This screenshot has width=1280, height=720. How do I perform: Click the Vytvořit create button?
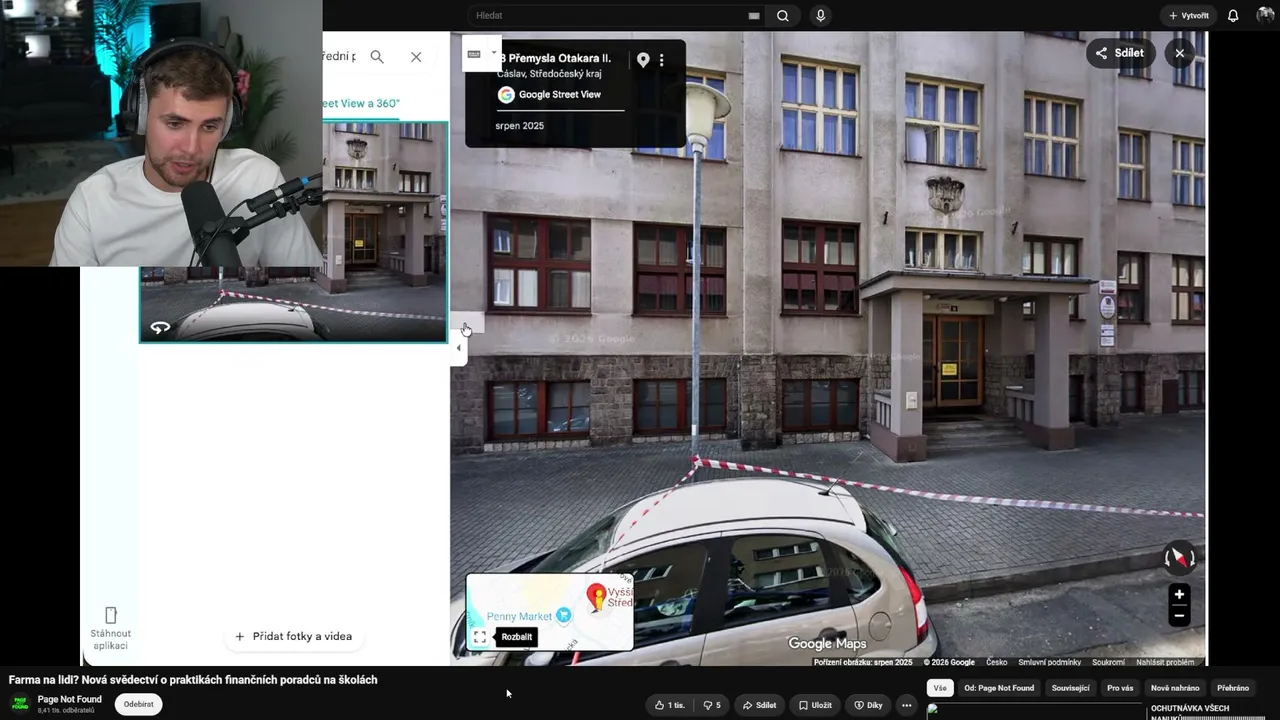(x=1189, y=16)
